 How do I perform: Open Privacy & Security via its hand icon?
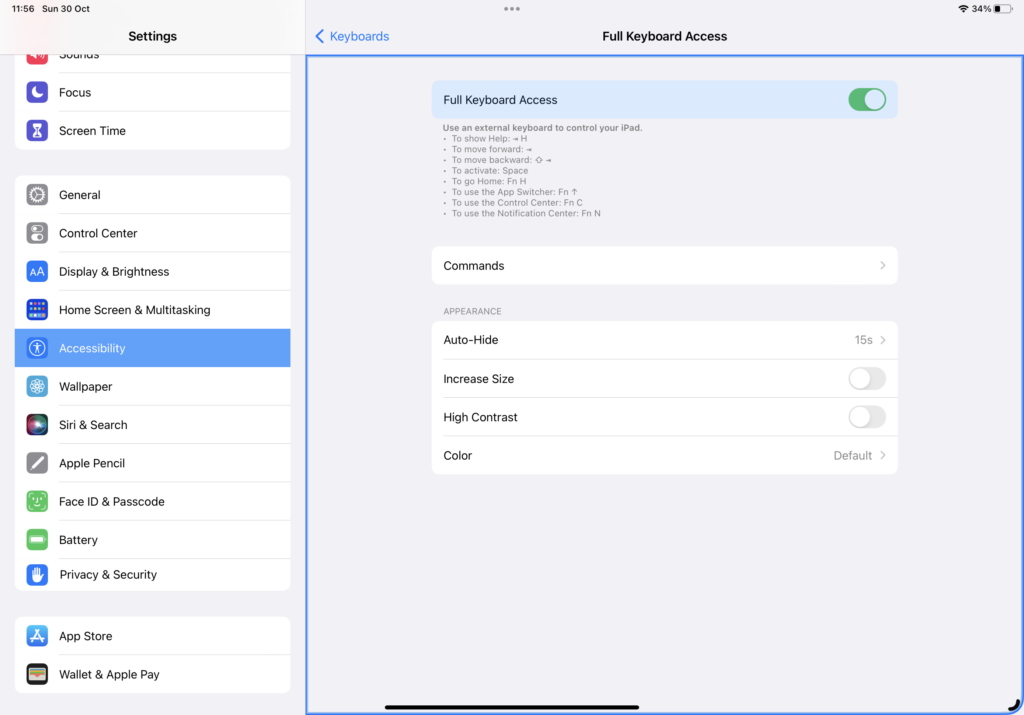(37, 574)
